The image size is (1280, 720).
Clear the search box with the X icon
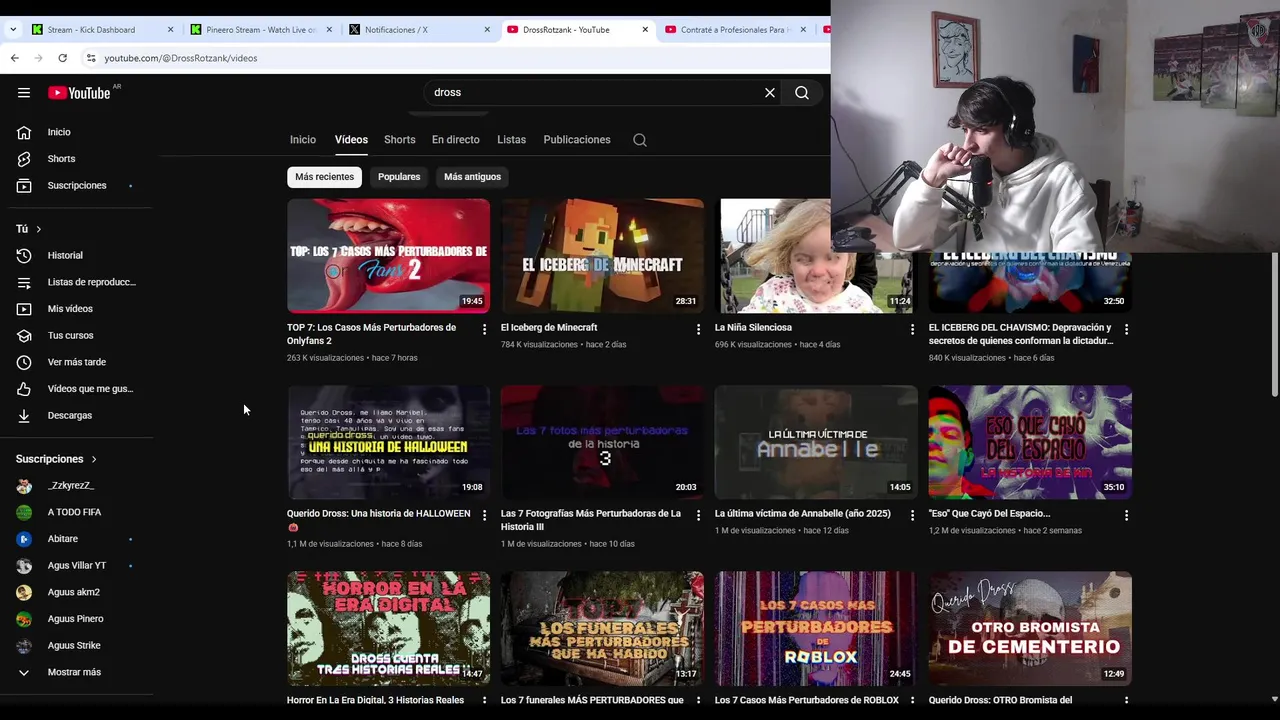770,93
